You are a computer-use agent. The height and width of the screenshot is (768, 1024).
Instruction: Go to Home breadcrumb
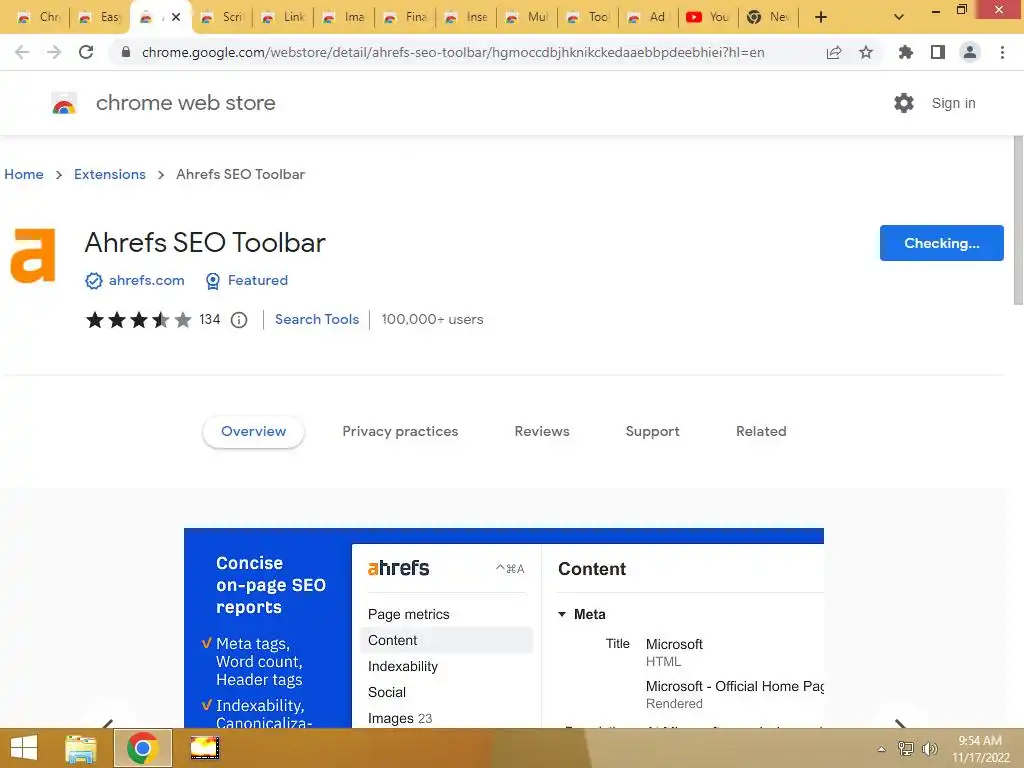tap(24, 174)
